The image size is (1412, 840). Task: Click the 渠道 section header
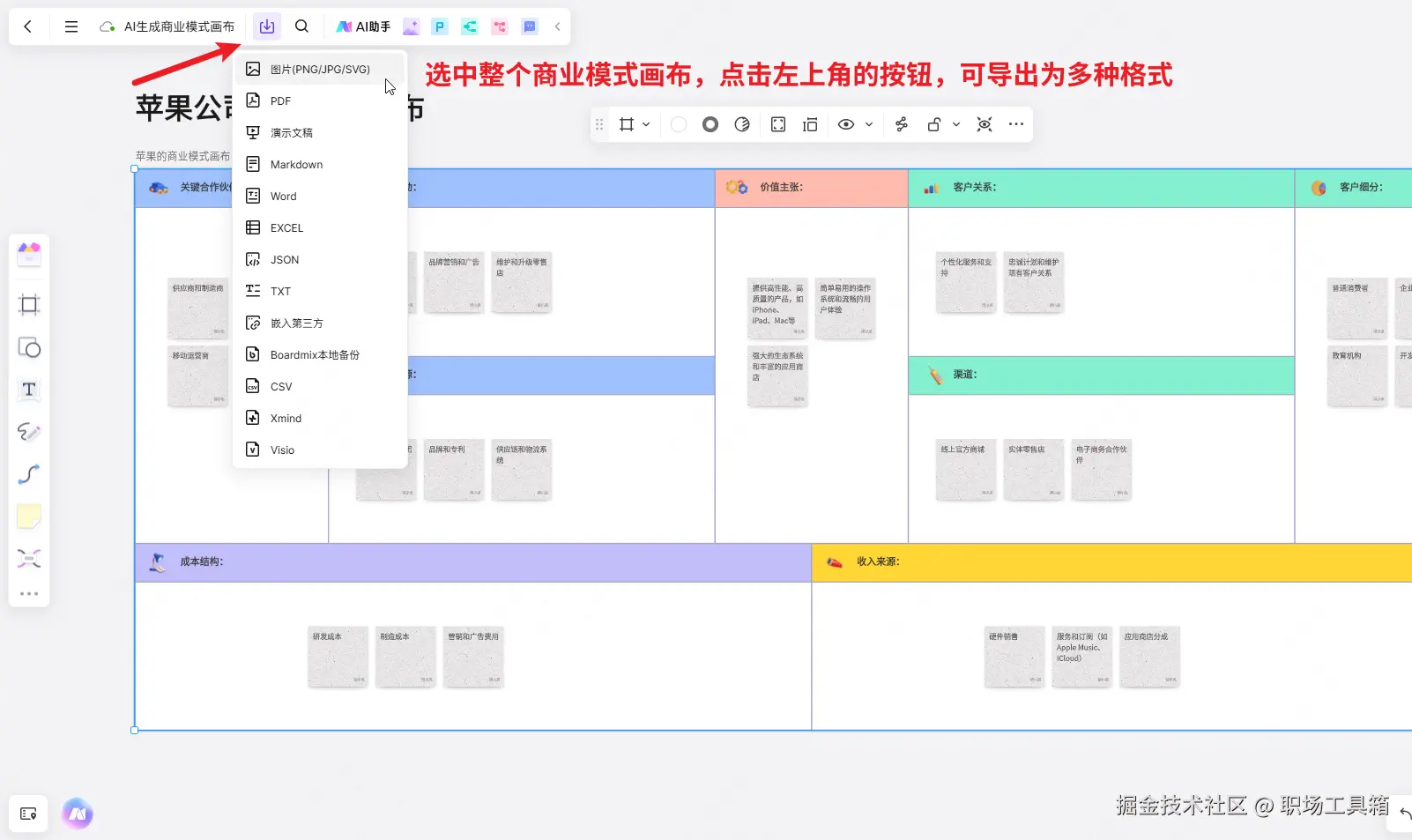pos(1101,375)
